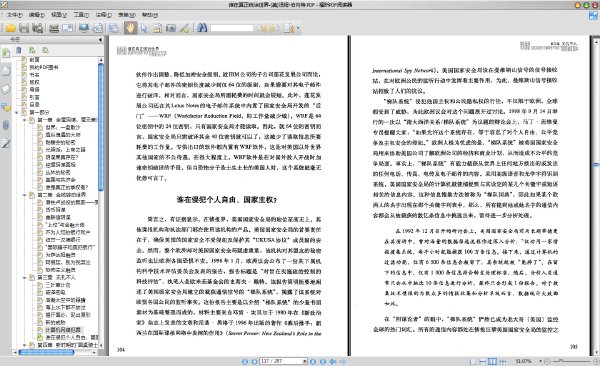Select the 版权 bookmark

coord(34,82)
